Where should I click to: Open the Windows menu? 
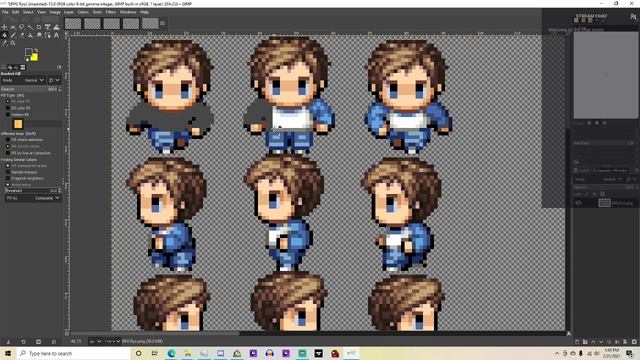tap(128, 12)
